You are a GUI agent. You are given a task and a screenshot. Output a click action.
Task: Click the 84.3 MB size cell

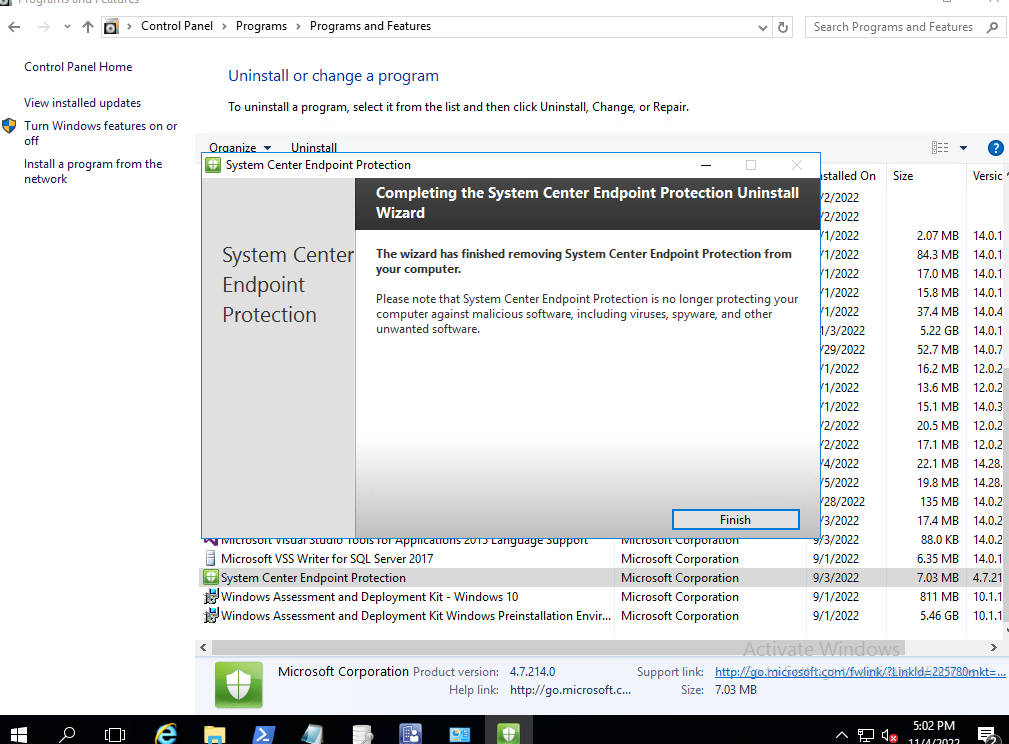click(938, 255)
